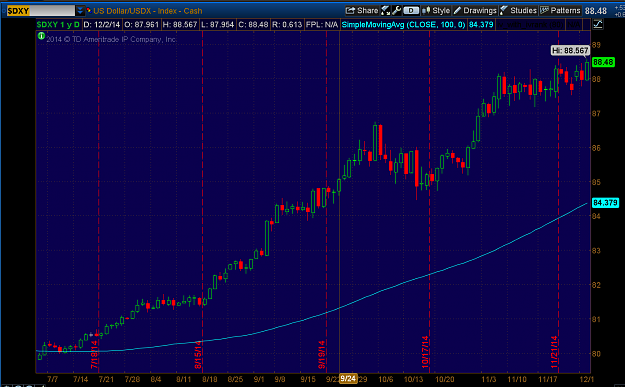625x387 pixels.
Task: Click the 9/24 highlighted date on the time axis
Action: (x=348, y=379)
